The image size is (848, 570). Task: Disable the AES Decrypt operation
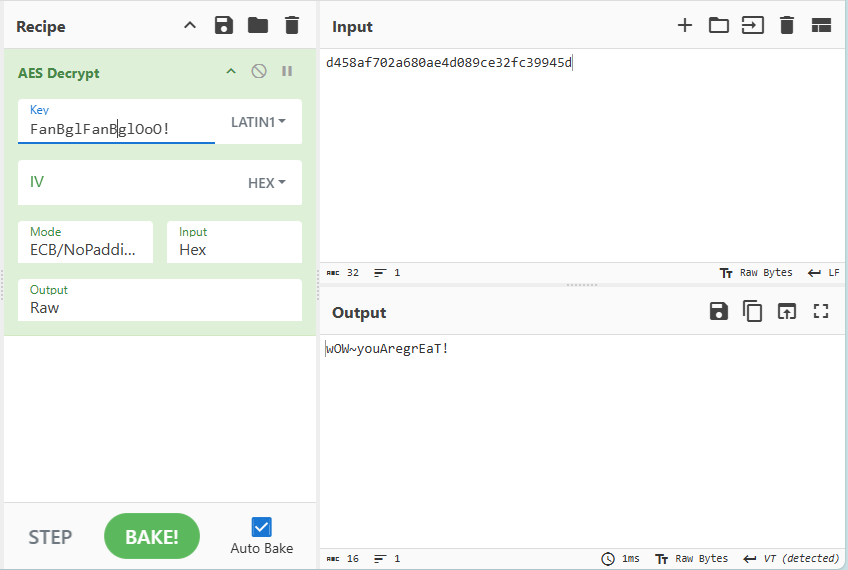coord(259,71)
